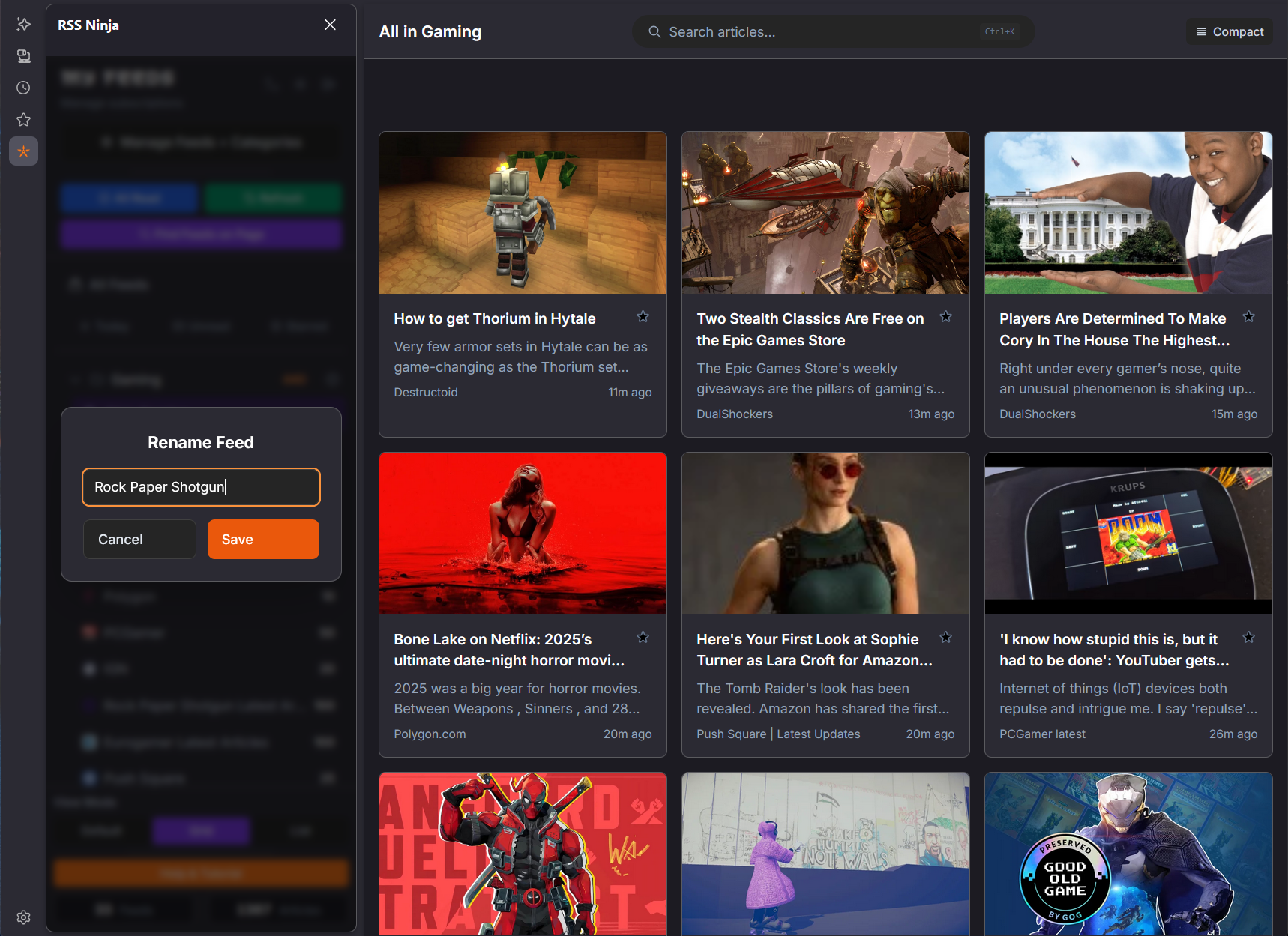Toggle bookmark on the Sophie Turner article
The width and height of the screenshot is (1288, 936).
tap(945, 637)
